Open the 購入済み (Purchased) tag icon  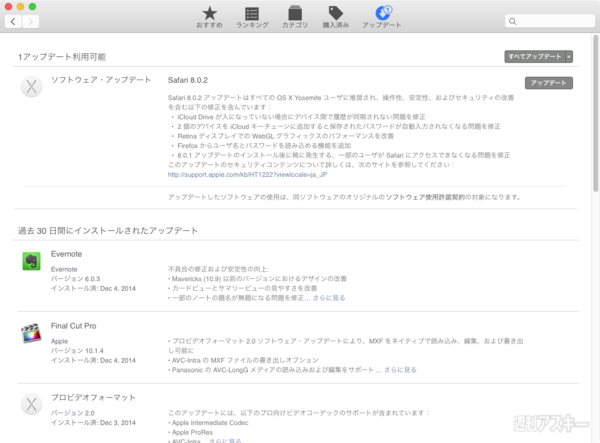tap(336, 13)
